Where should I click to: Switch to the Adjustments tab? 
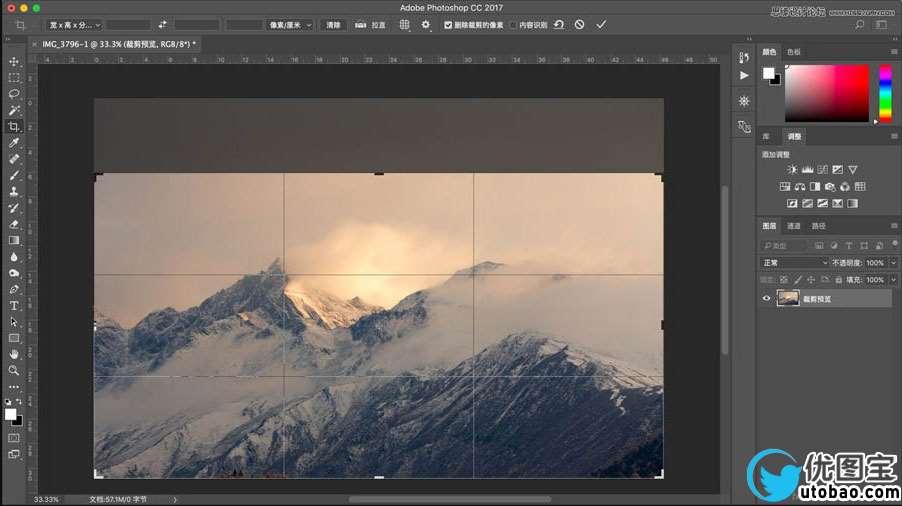point(794,136)
